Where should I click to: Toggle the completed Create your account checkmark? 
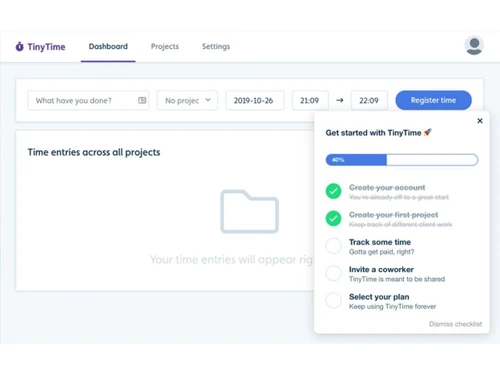coord(333,191)
